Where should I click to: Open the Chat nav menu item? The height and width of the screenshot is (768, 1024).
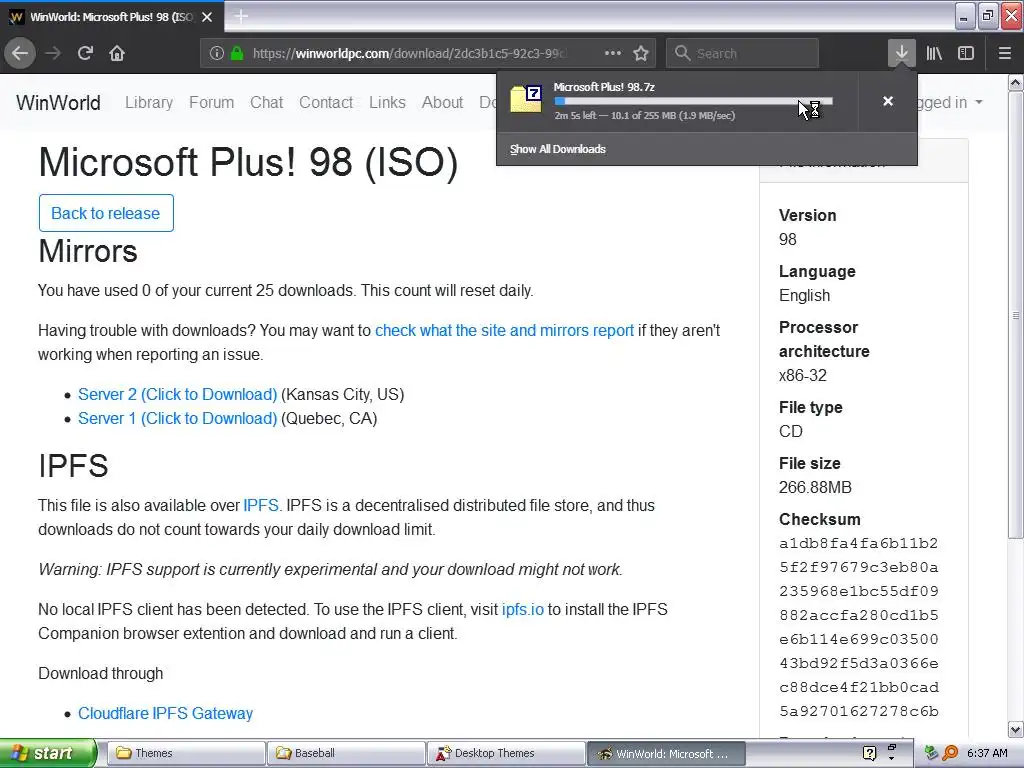point(266,103)
